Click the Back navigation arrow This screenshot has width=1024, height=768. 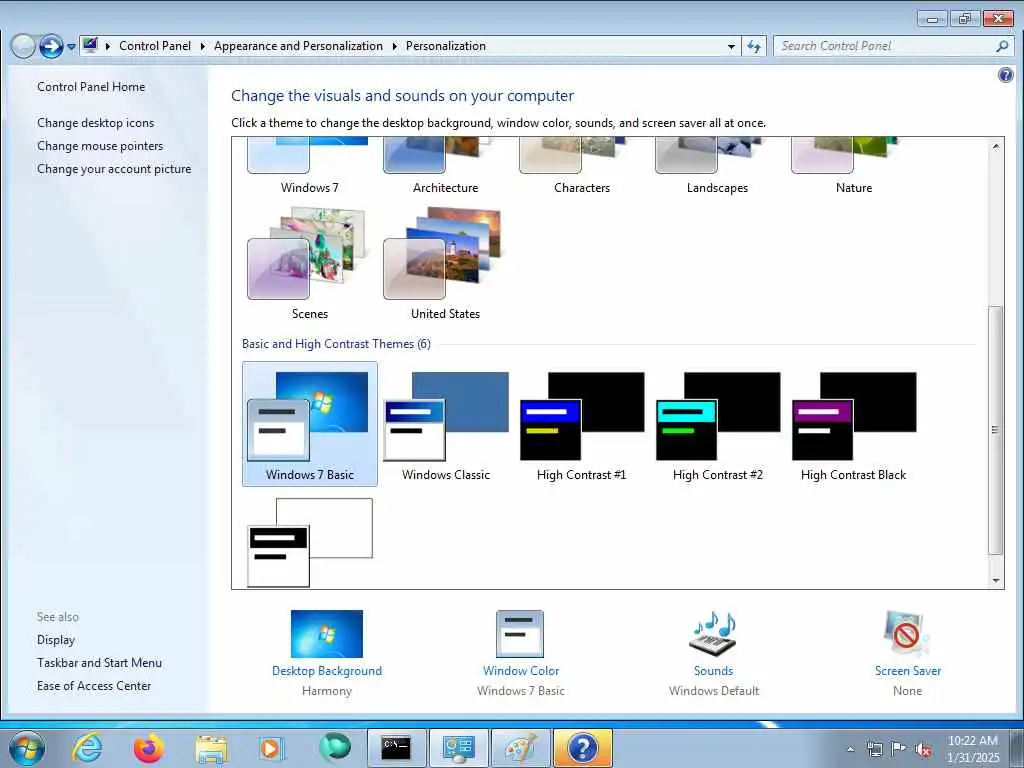pyautogui.click(x=23, y=46)
